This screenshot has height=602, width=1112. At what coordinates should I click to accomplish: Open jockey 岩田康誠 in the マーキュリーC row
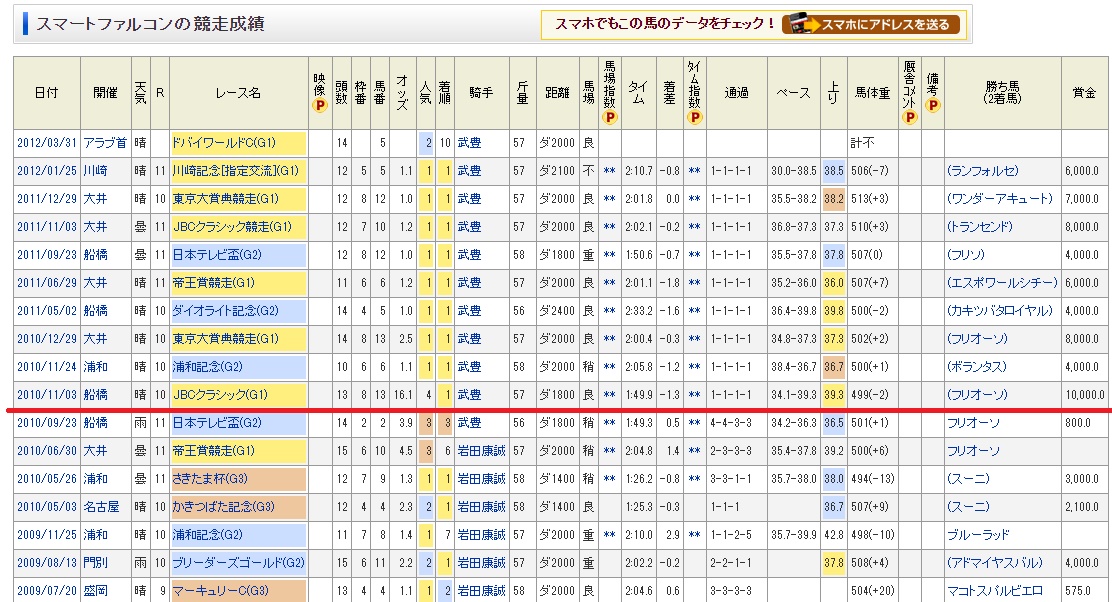point(481,591)
